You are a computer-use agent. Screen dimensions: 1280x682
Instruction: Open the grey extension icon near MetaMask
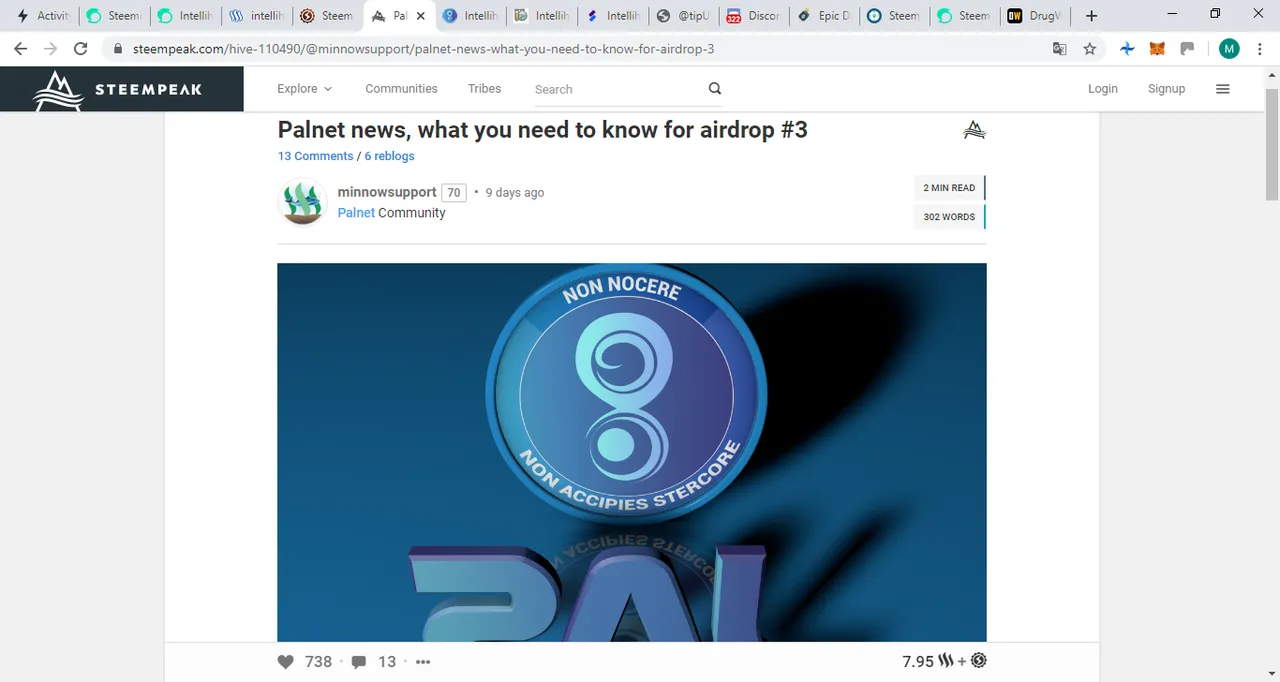pos(1187,48)
